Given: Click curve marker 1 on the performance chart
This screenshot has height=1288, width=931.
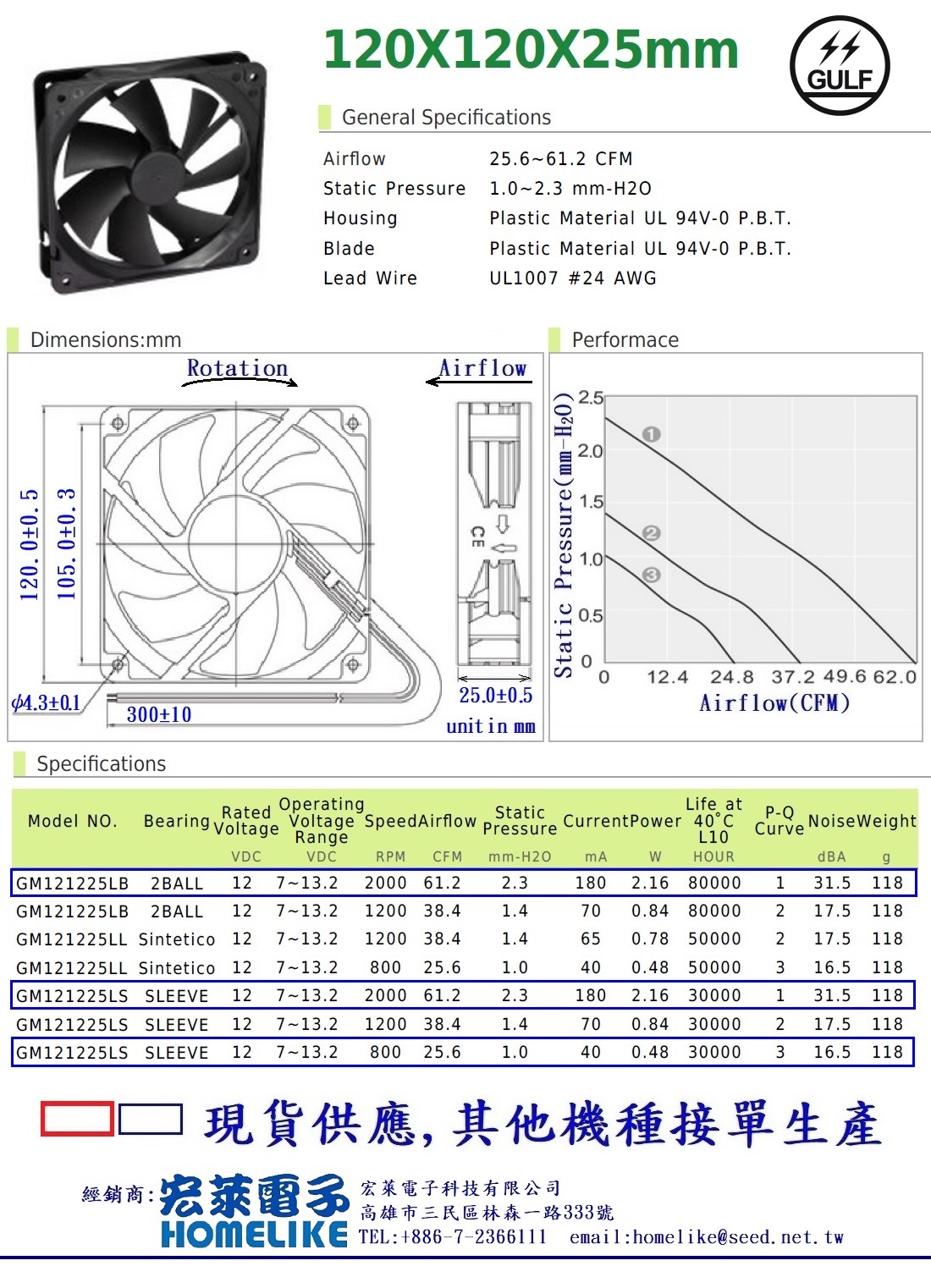Looking at the screenshot, I should [651, 434].
